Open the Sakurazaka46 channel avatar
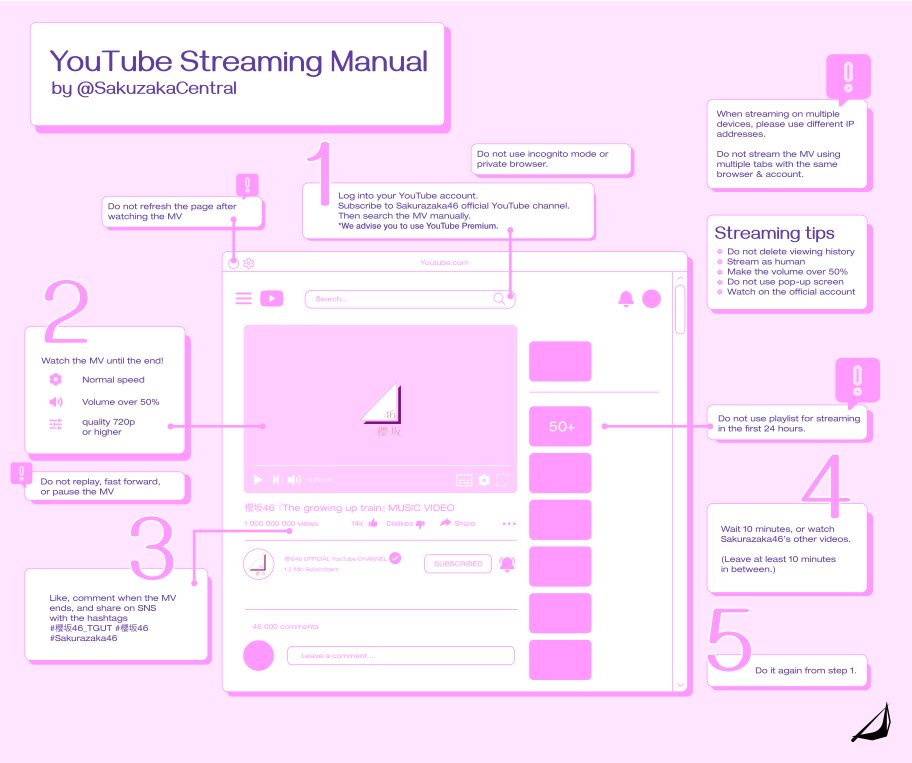The height and width of the screenshot is (763, 912). (x=258, y=564)
